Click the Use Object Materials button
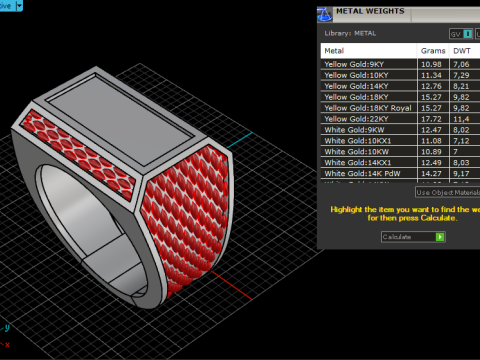Image resolution: width=480 pixels, height=360 pixels. pos(448,192)
